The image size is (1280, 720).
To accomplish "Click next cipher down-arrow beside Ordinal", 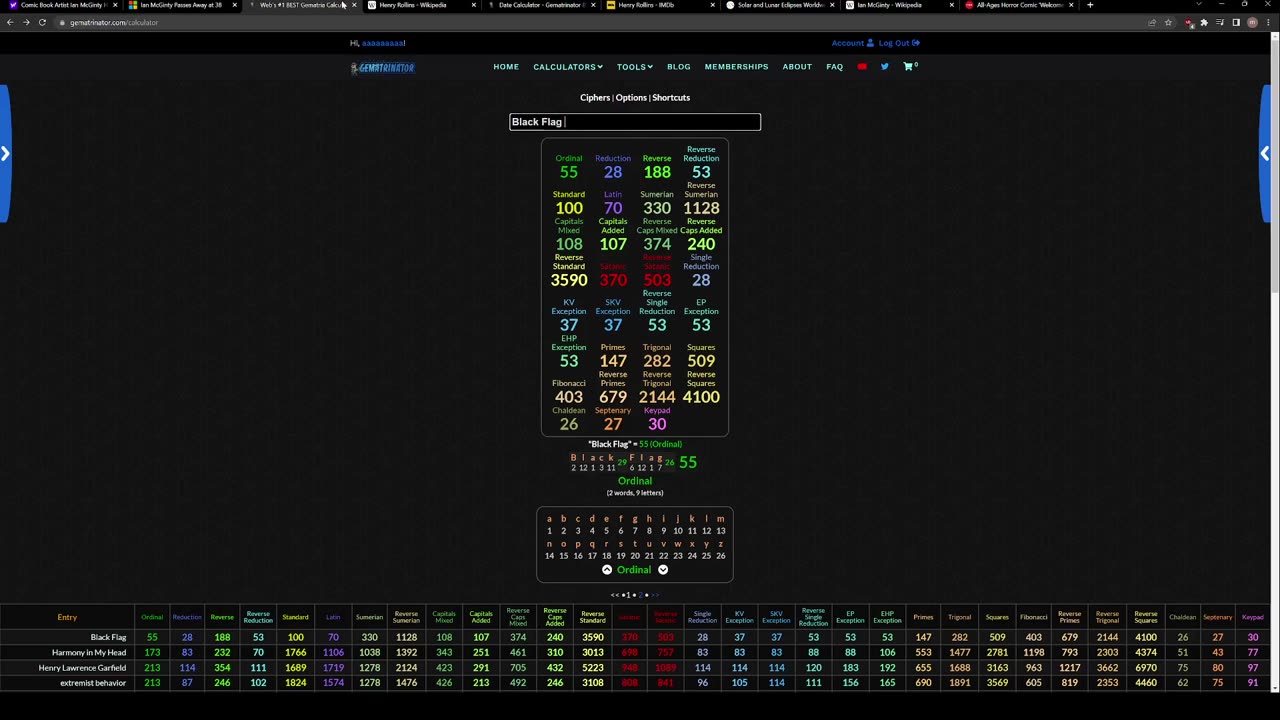I will point(662,570).
